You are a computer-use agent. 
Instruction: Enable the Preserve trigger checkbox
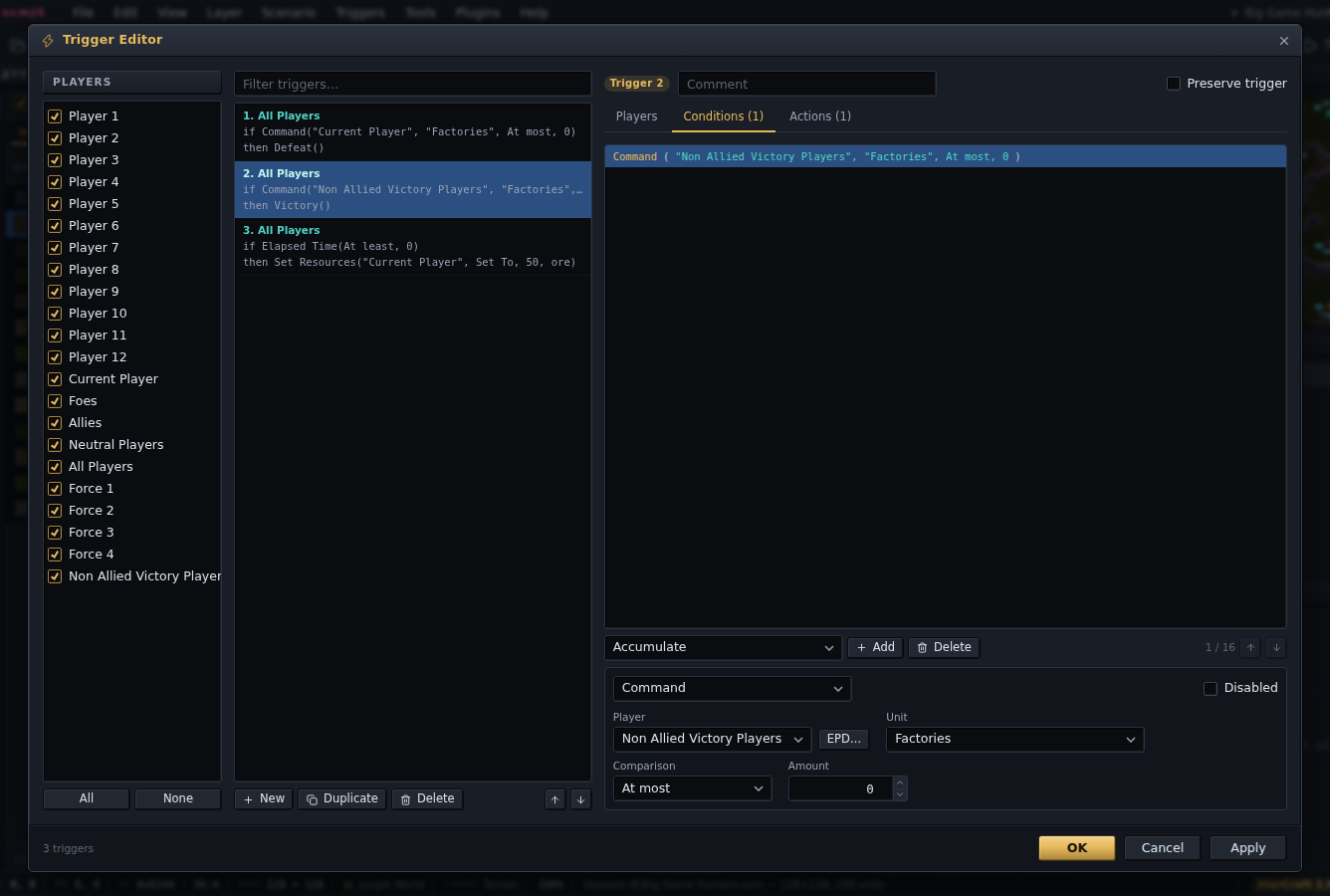point(1174,84)
